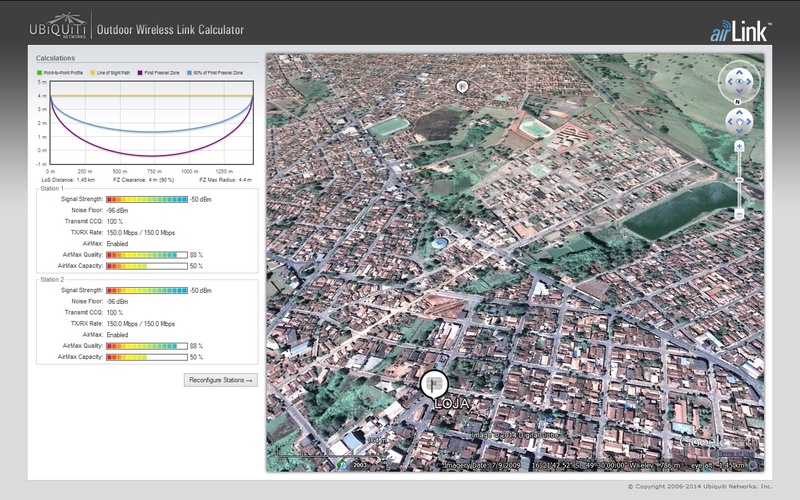The height and width of the screenshot is (500, 800).
Task: Click the remote station marker at top of map
Action: click(x=462, y=87)
